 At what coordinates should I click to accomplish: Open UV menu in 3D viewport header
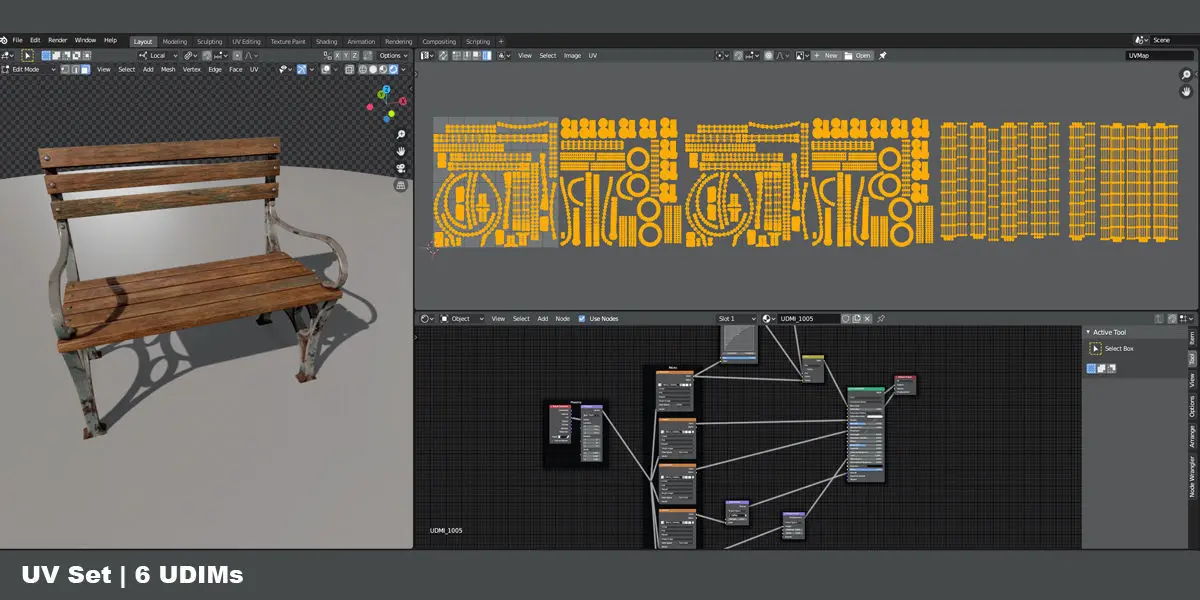(x=254, y=69)
